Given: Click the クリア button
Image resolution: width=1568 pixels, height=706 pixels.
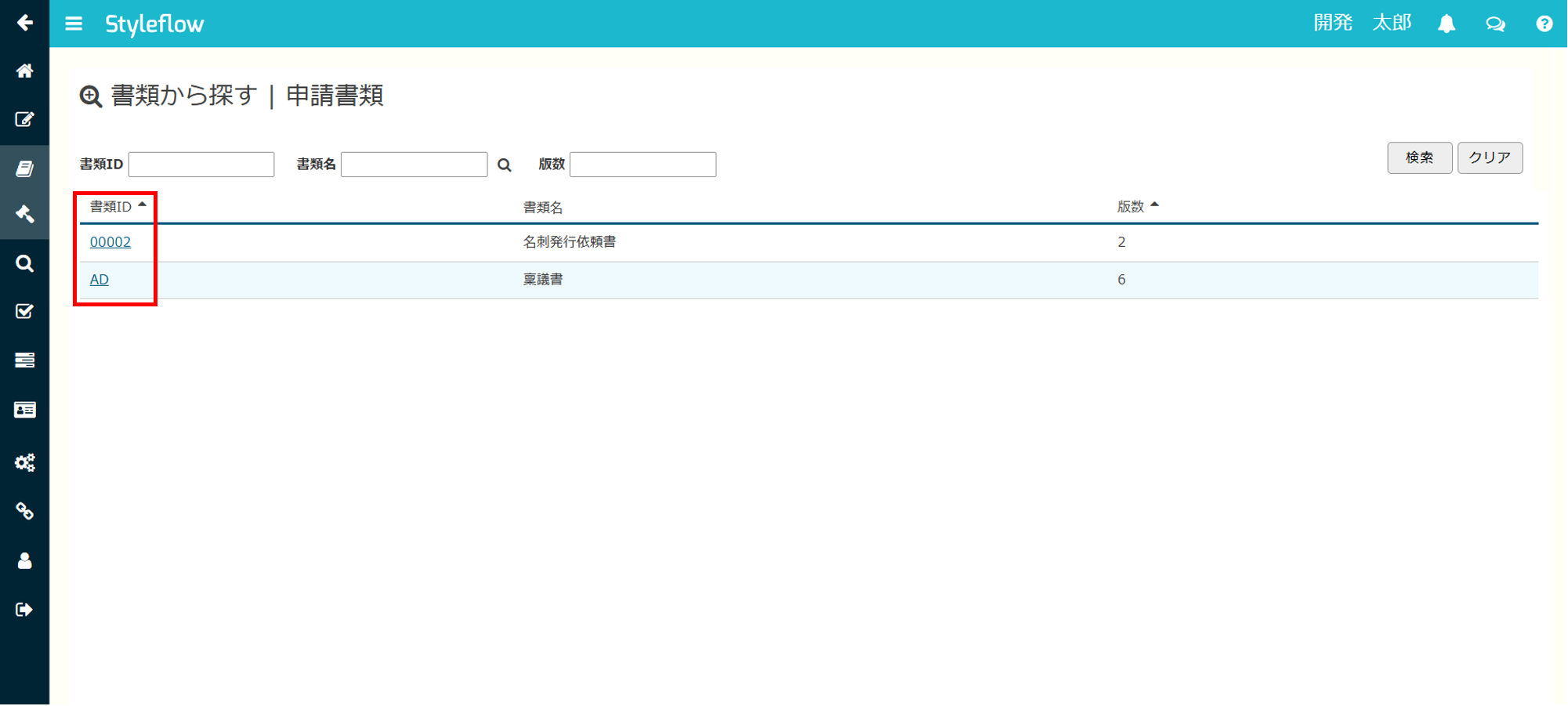Looking at the screenshot, I should 1490,157.
